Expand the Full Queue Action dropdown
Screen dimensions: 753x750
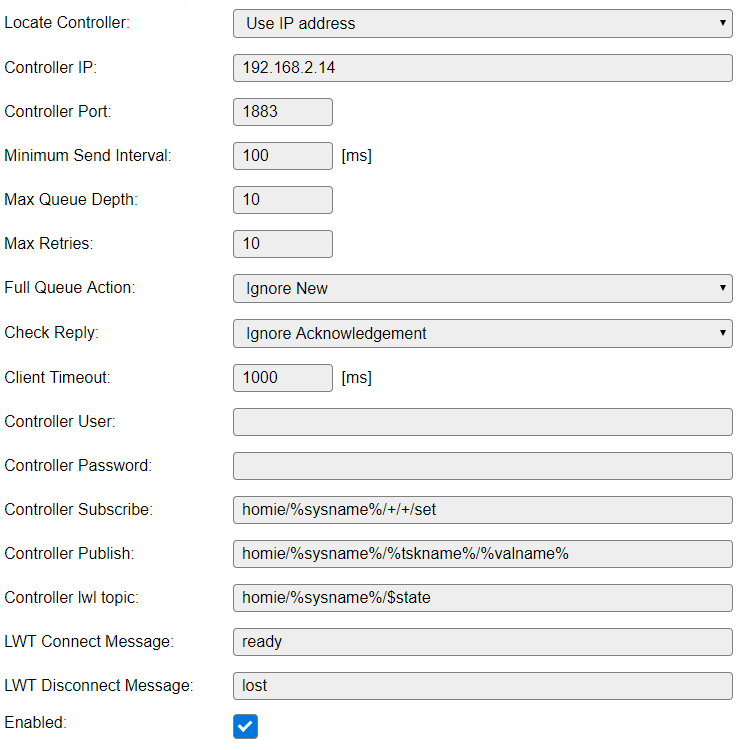click(x=483, y=289)
